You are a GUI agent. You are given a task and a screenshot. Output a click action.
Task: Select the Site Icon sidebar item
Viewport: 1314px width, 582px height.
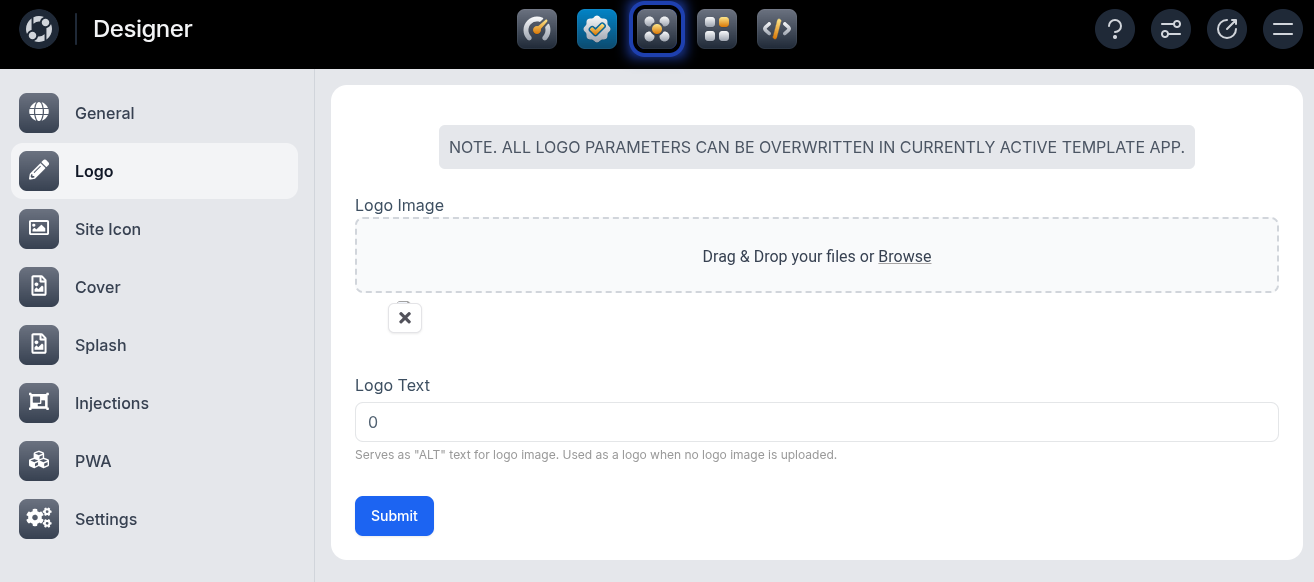point(108,229)
